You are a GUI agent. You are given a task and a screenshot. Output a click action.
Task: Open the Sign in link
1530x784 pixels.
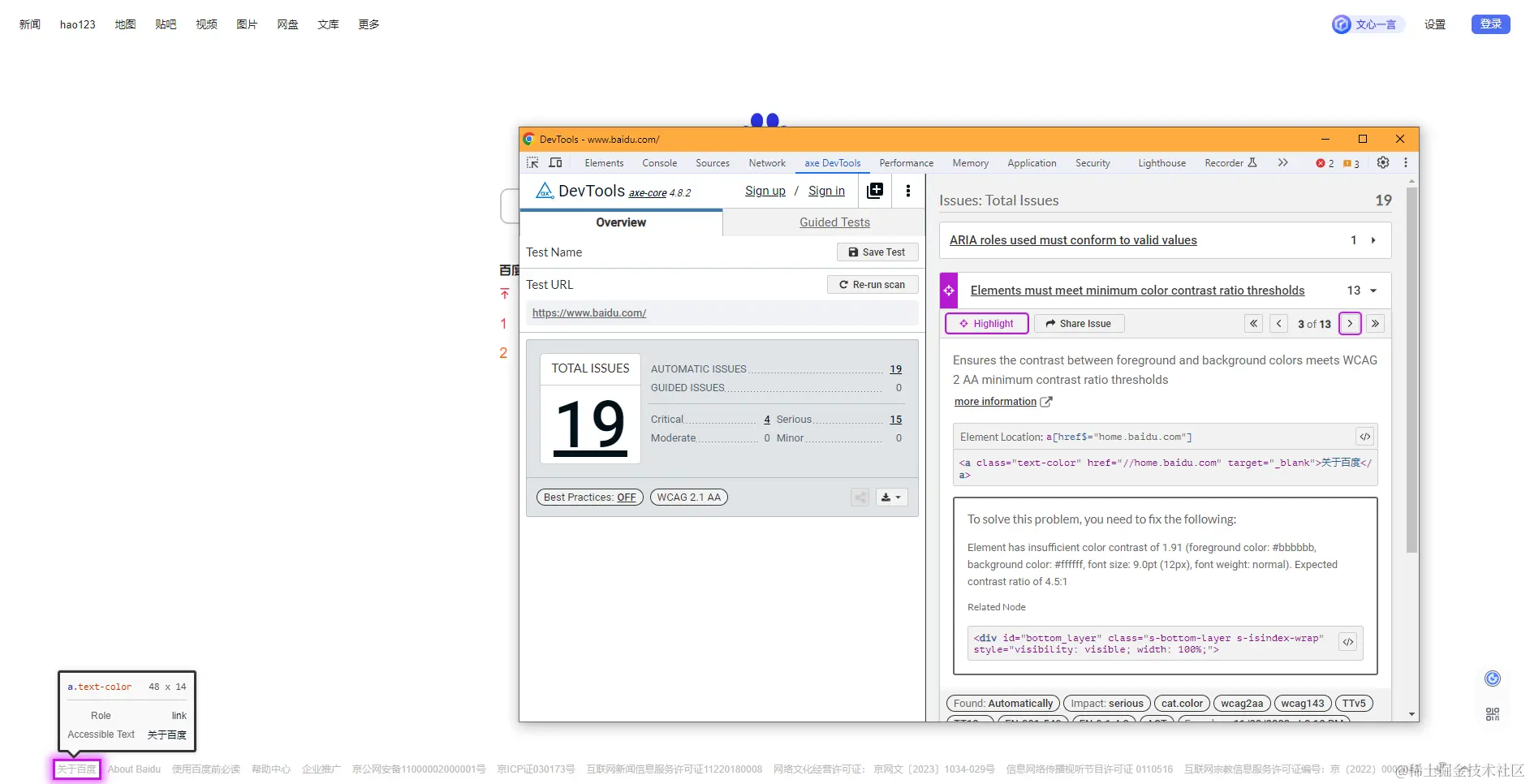coord(826,191)
